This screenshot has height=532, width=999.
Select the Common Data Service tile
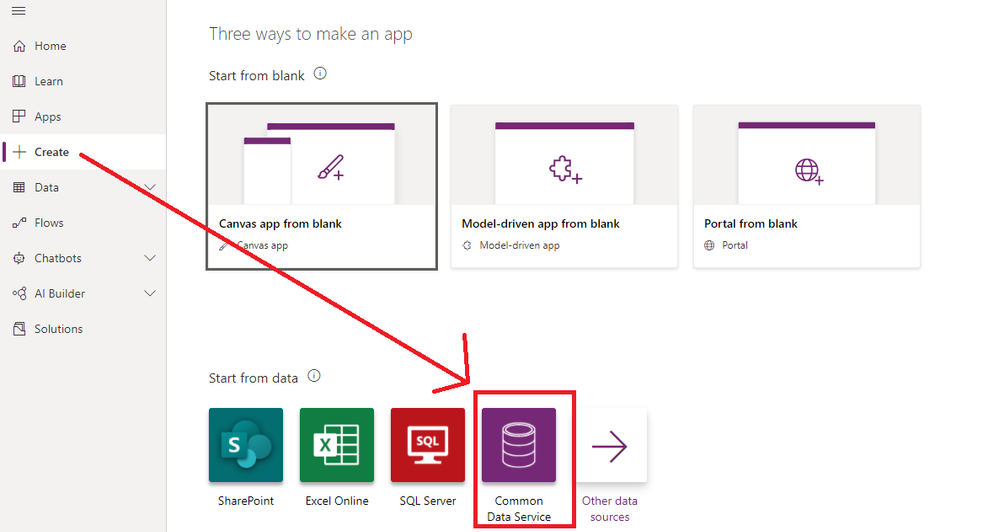tap(519, 445)
